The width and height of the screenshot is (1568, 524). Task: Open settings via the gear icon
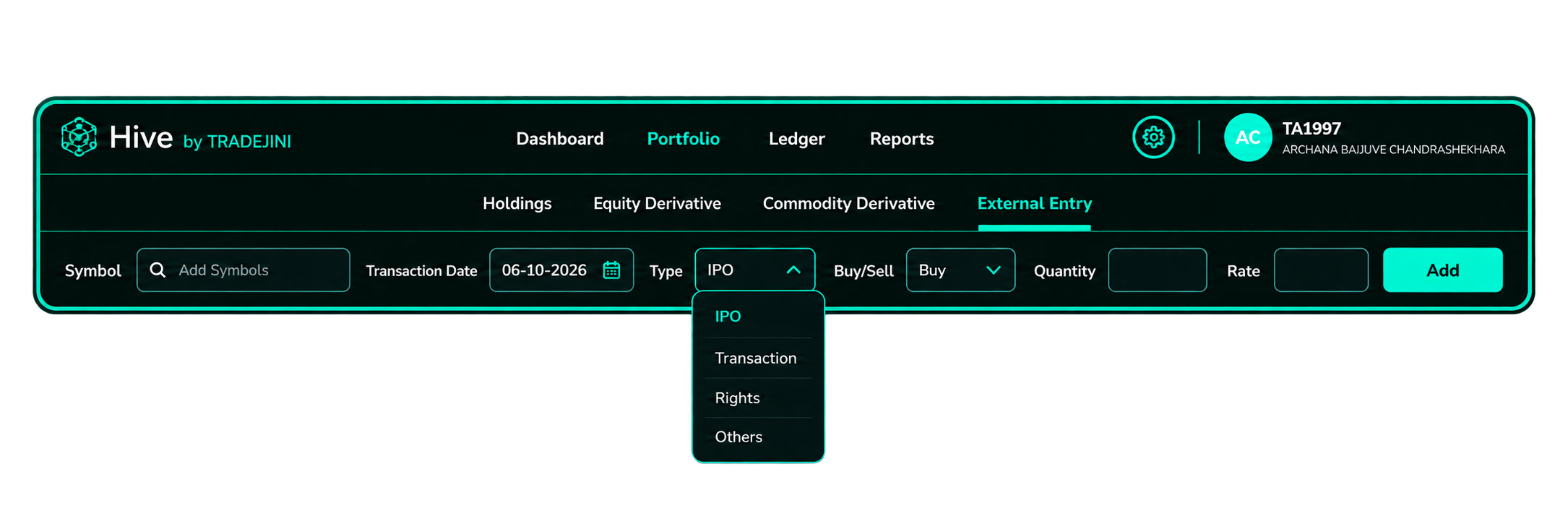[1153, 137]
